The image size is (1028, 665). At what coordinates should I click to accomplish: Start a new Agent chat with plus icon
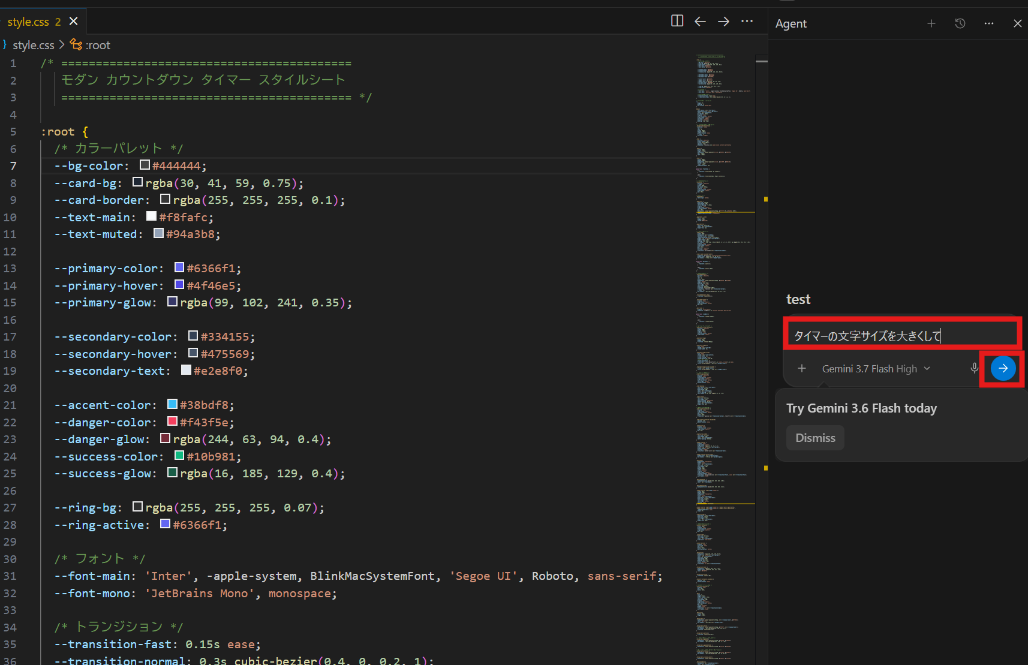click(931, 24)
